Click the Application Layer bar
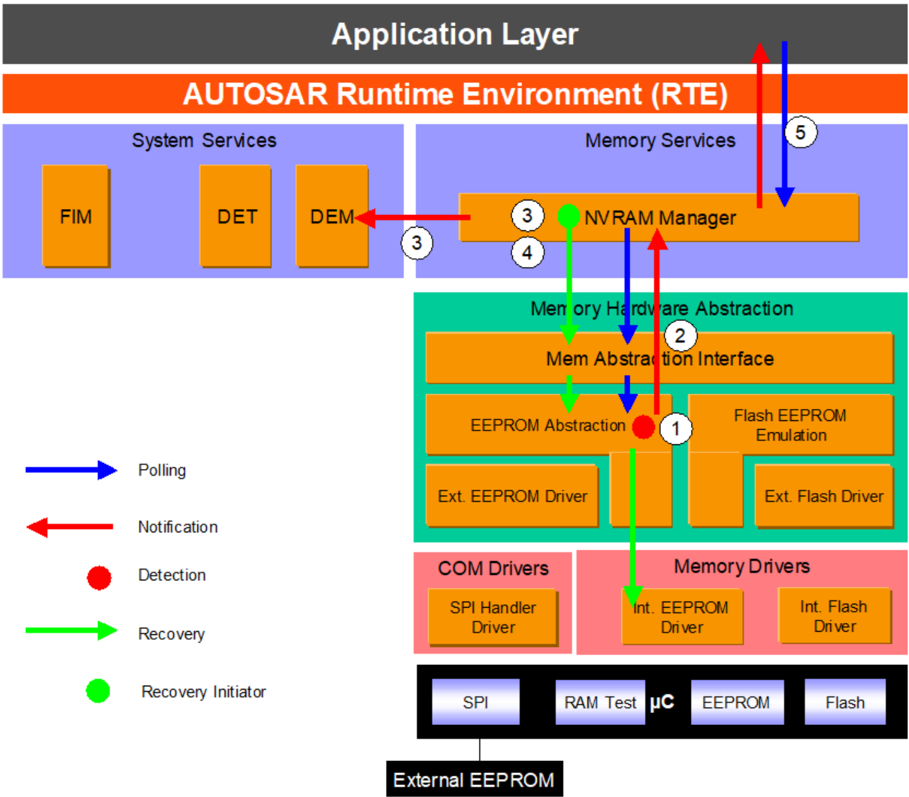This screenshot has width=909, height=797. (454, 34)
